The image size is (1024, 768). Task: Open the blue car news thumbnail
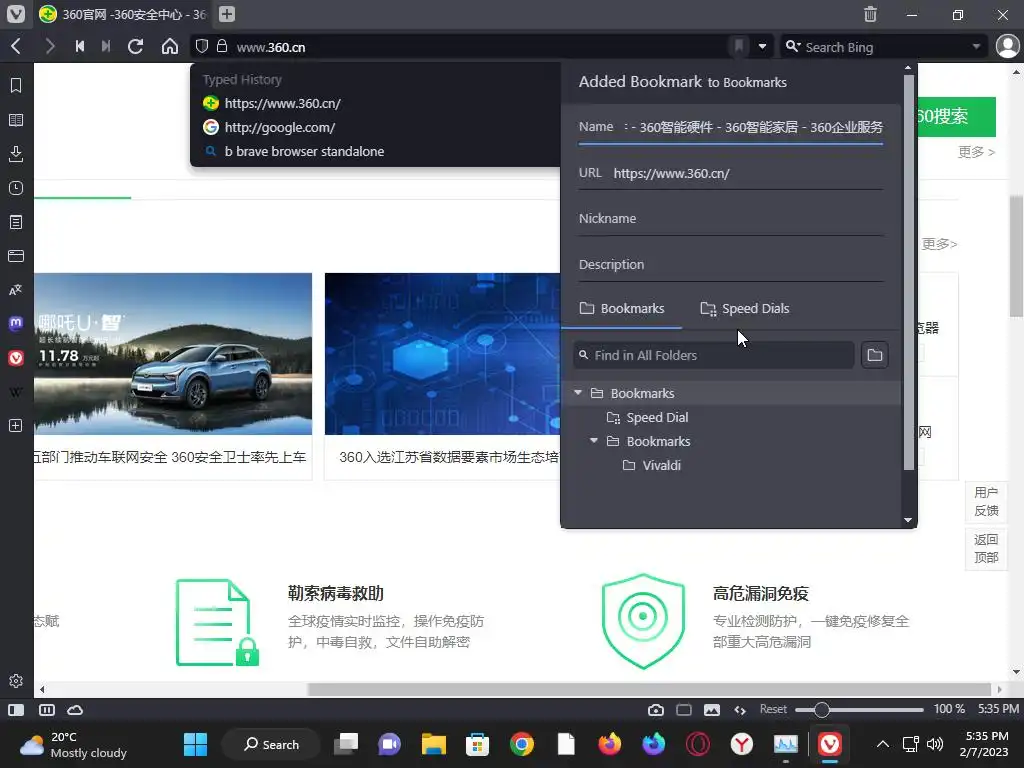pos(172,353)
